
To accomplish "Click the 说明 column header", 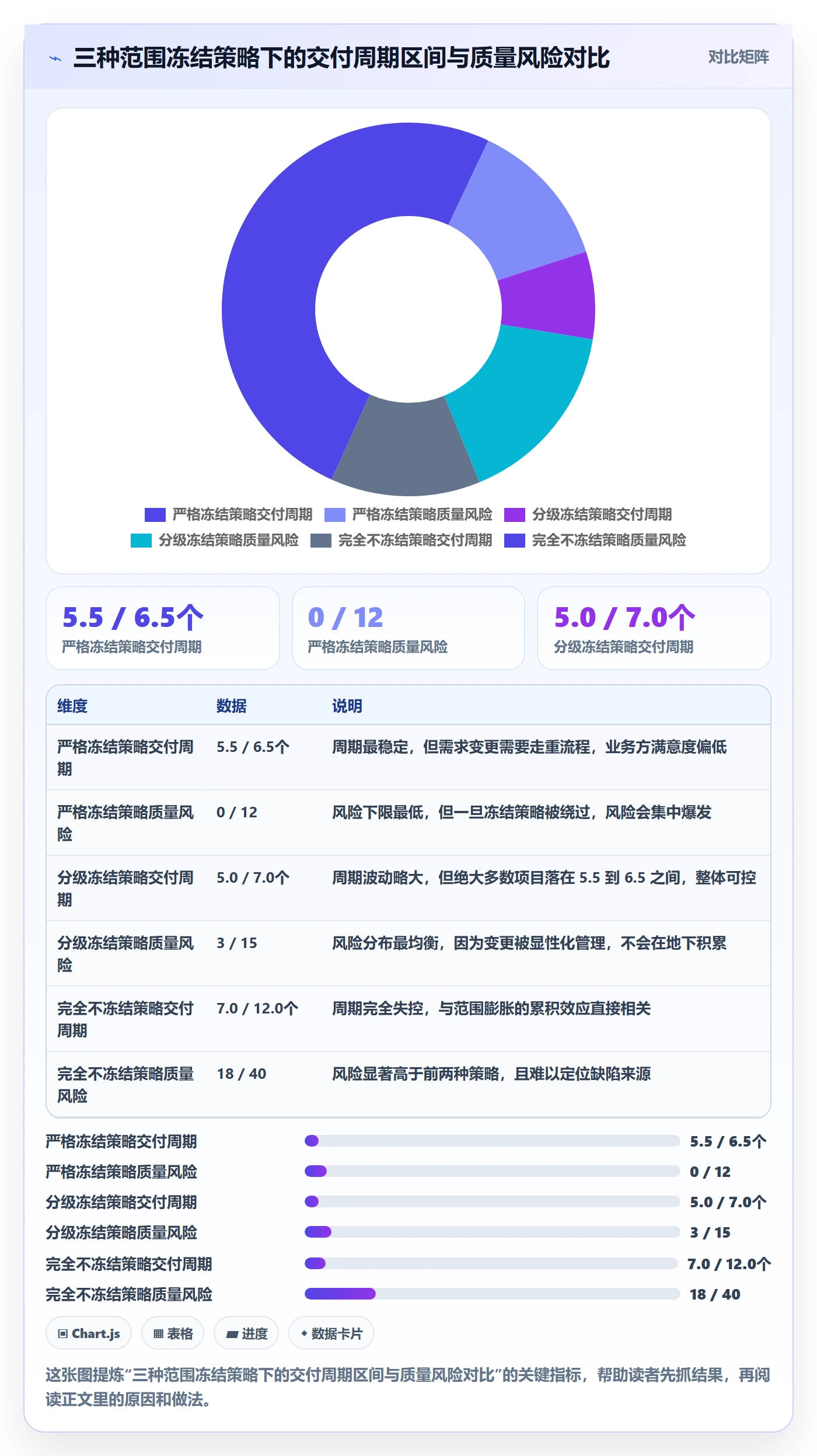I will click(x=347, y=706).
